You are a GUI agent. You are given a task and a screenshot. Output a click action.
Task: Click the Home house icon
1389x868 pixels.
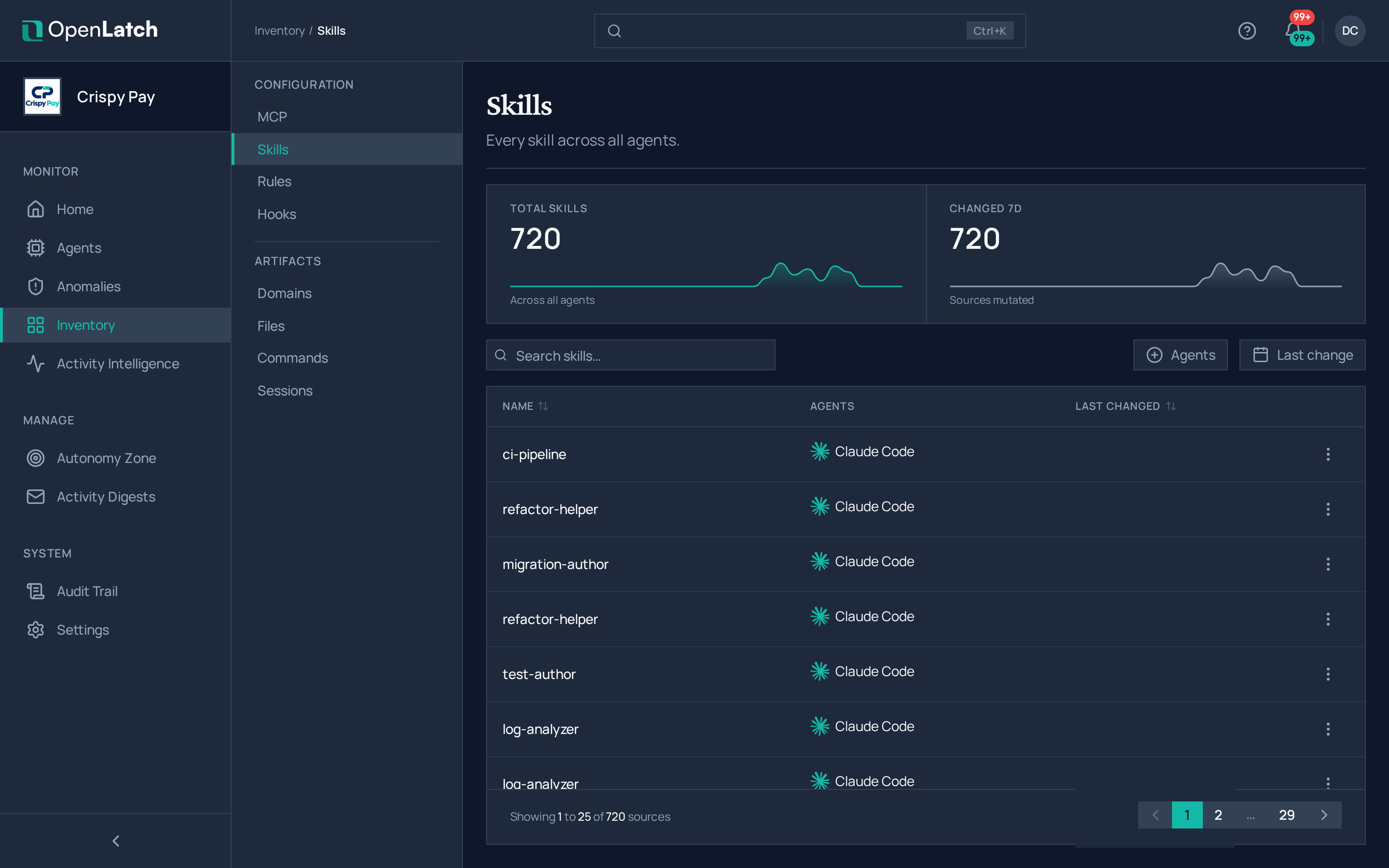(36, 209)
